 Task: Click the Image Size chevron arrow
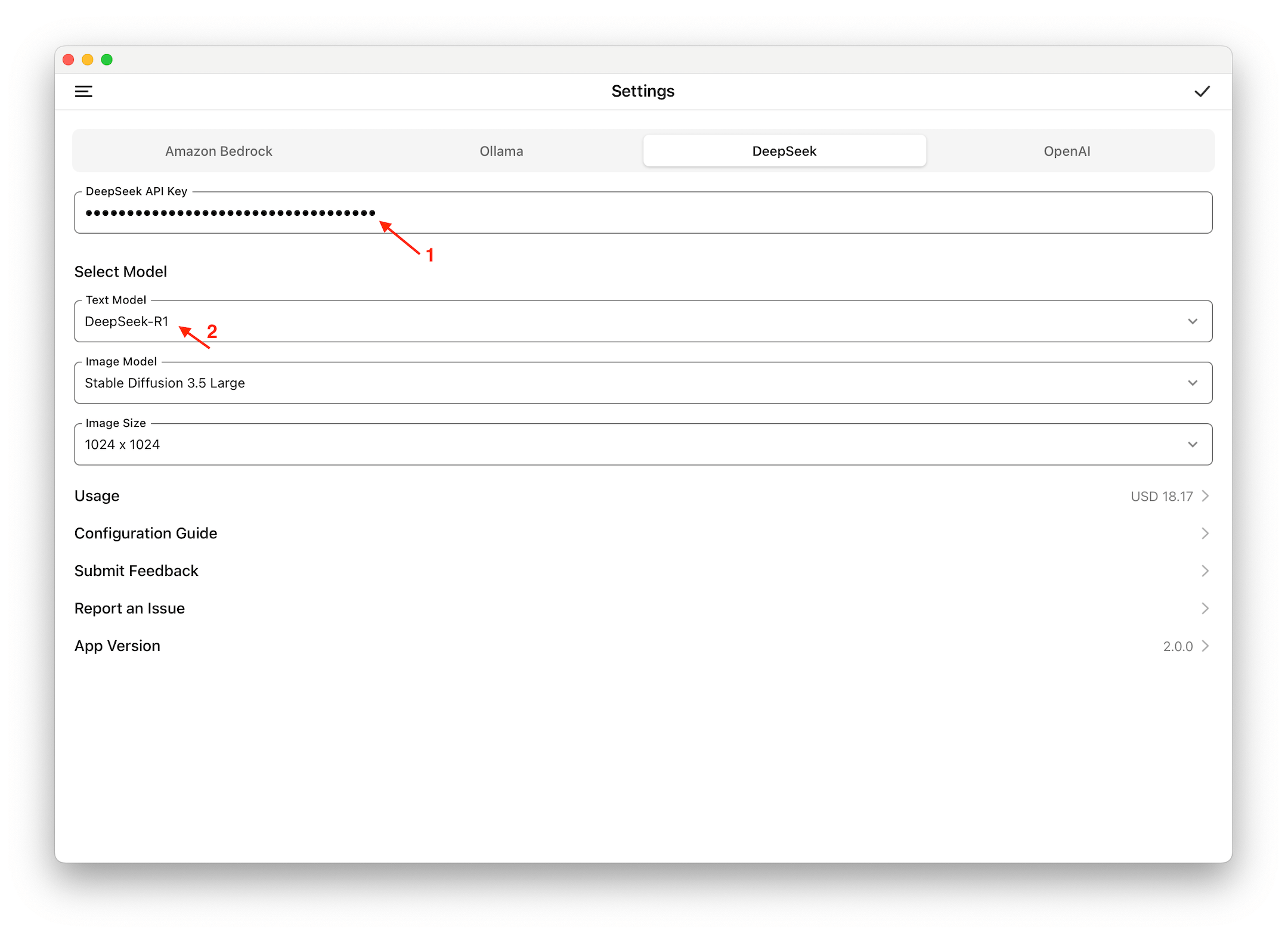(1193, 444)
